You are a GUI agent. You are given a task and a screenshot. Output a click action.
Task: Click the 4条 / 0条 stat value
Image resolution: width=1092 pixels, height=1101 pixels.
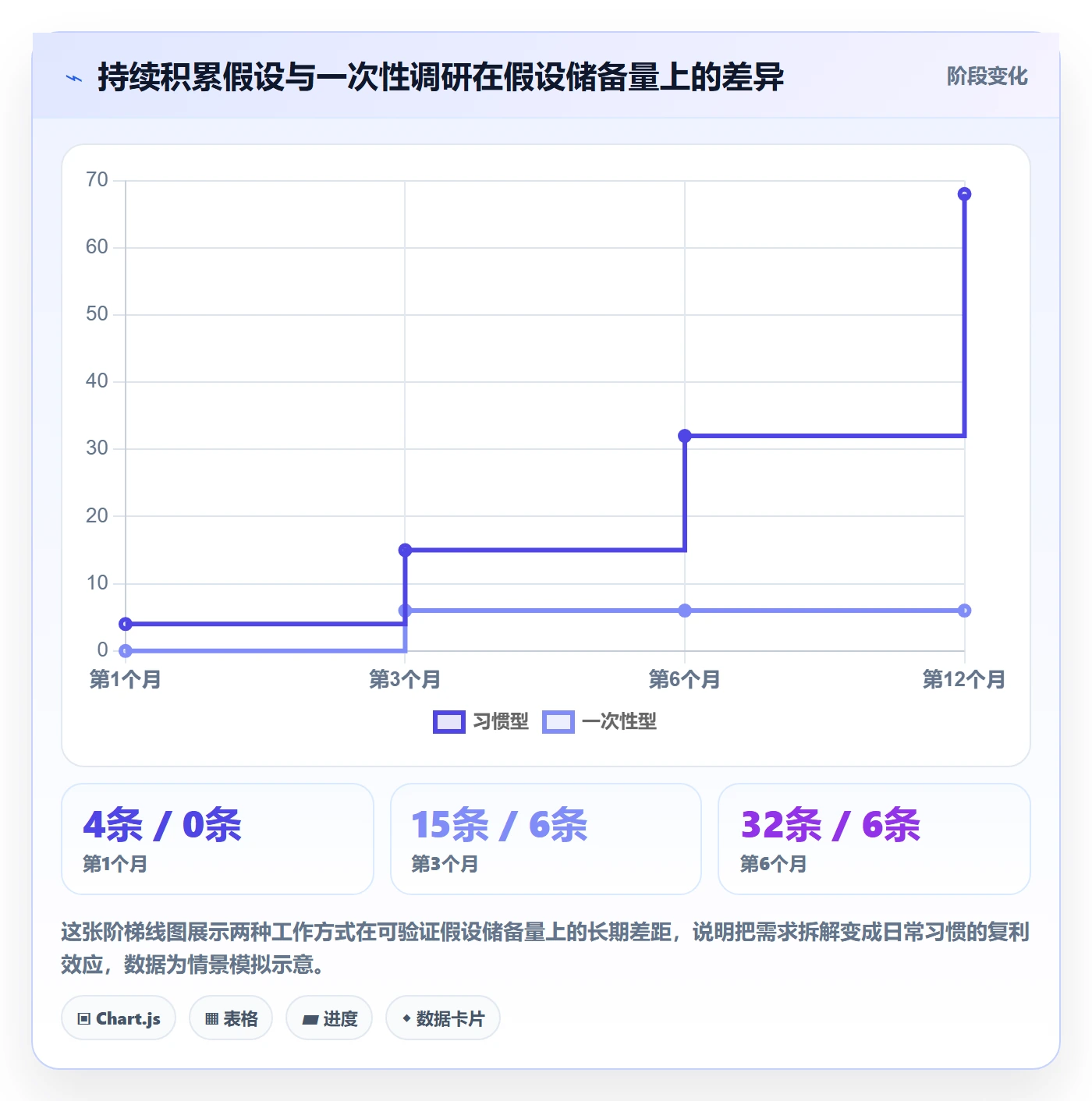[162, 825]
